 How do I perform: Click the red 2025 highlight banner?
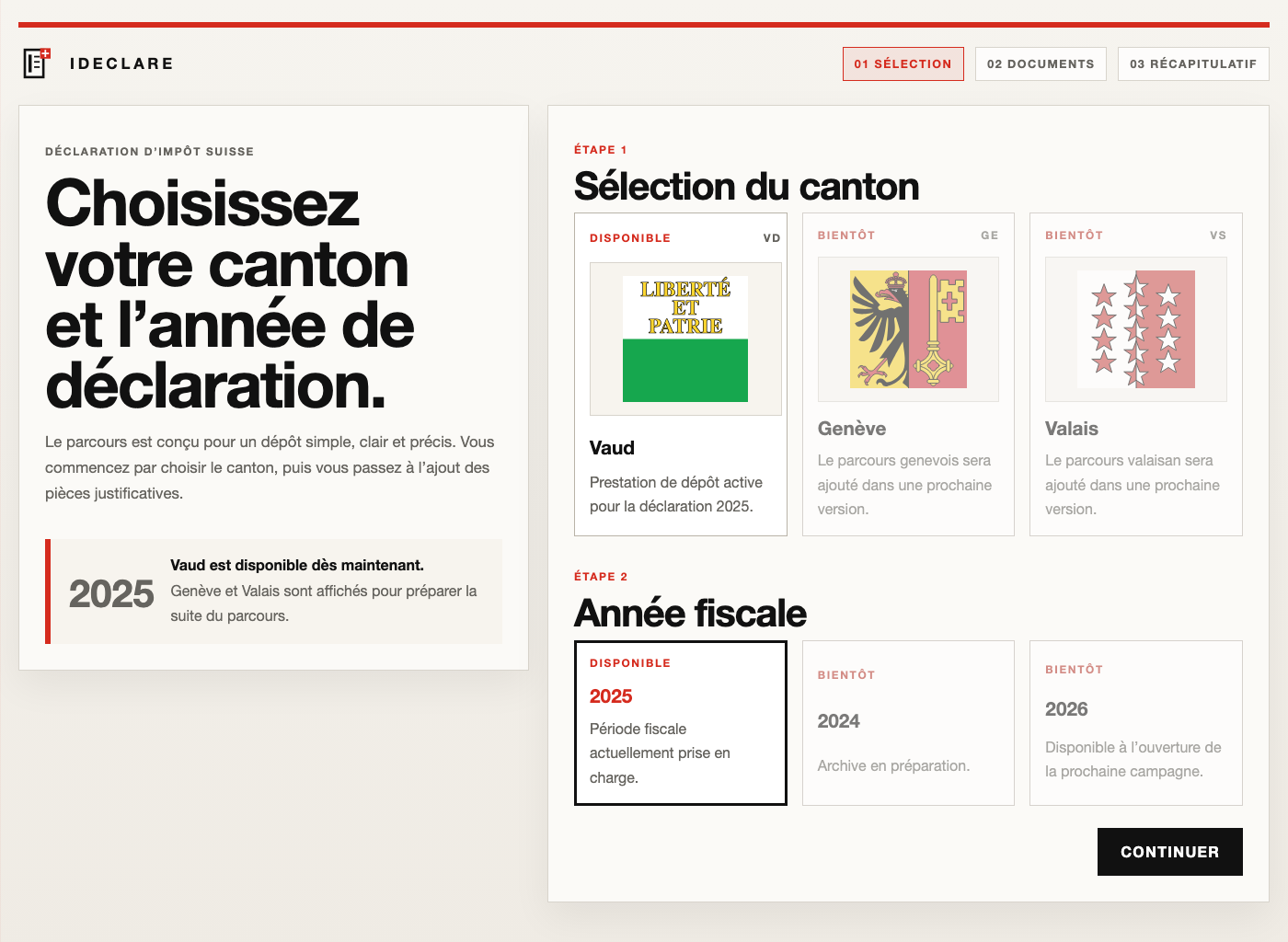273,591
